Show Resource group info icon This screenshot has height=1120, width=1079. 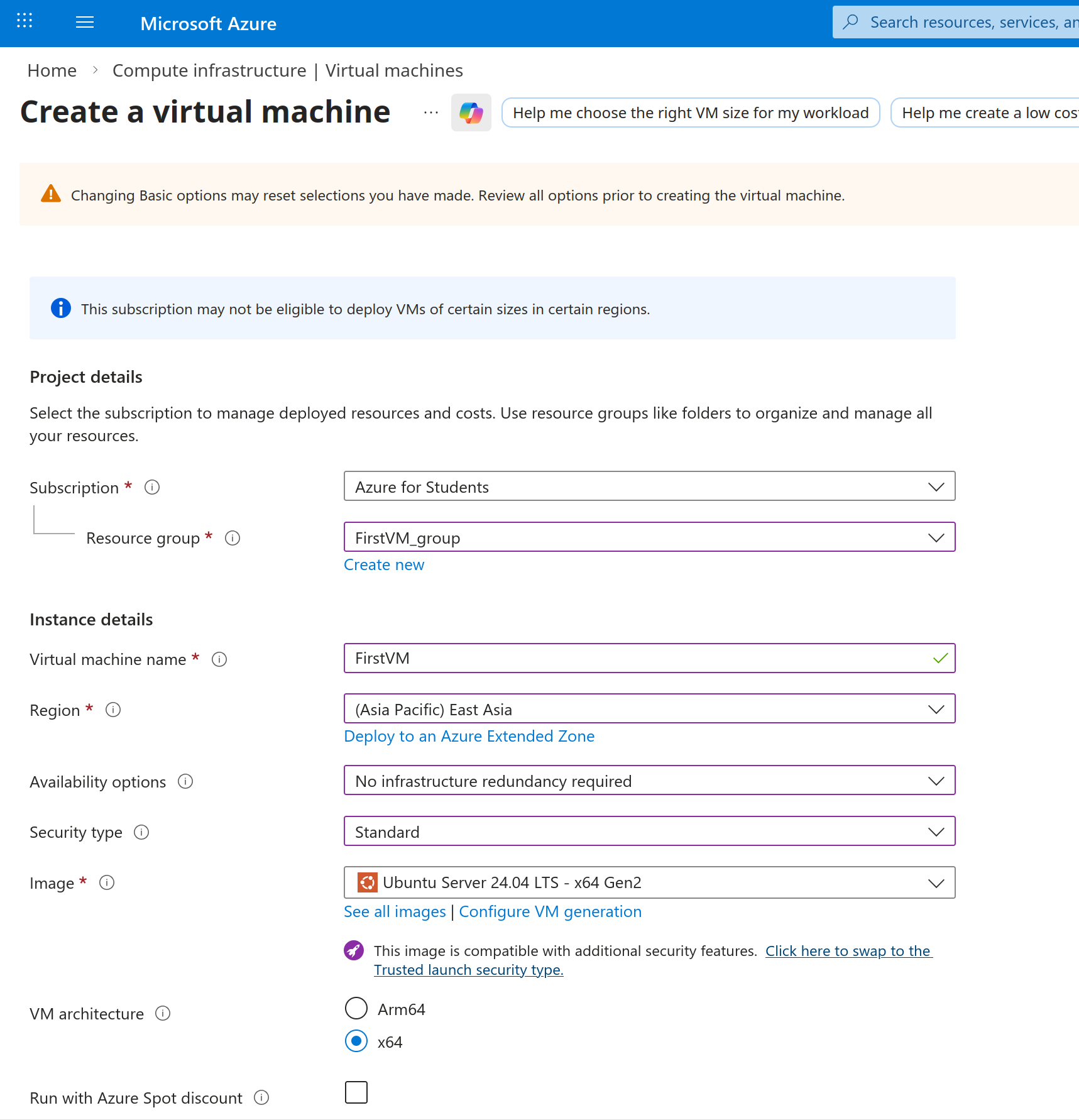tap(233, 538)
